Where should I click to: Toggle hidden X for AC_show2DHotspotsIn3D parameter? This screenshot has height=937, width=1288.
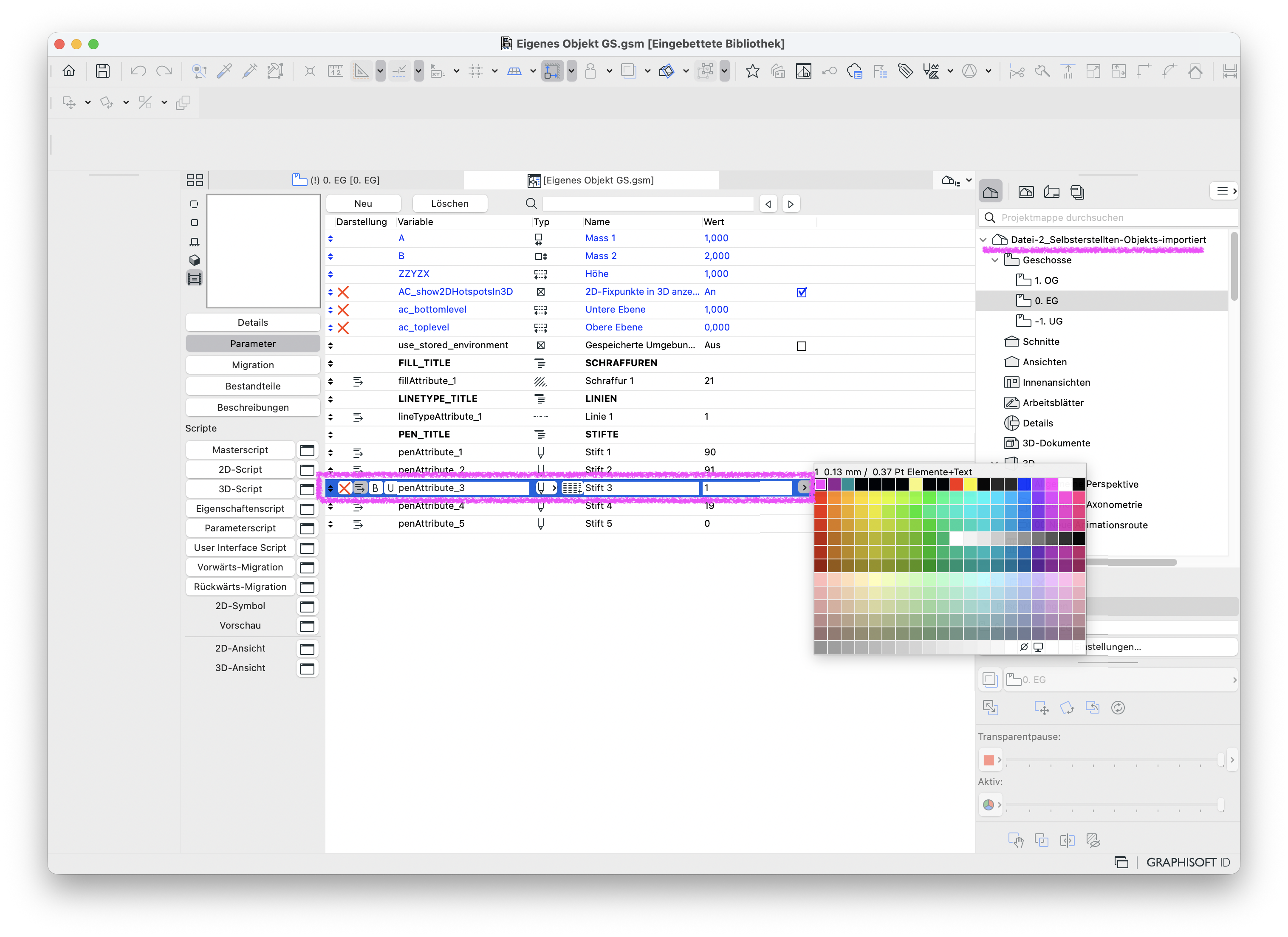343,292
